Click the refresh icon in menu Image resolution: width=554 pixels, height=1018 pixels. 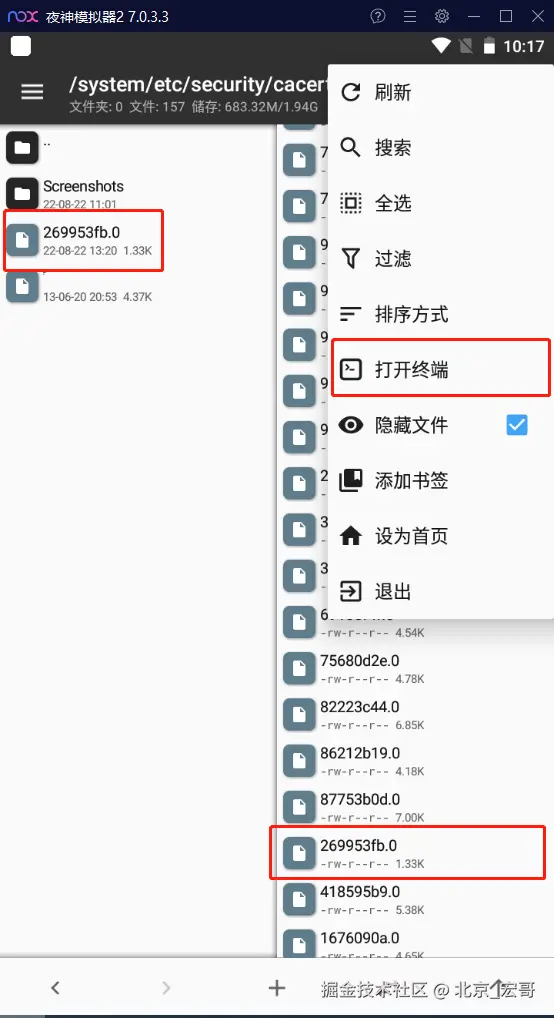click(x=351, y=92)
